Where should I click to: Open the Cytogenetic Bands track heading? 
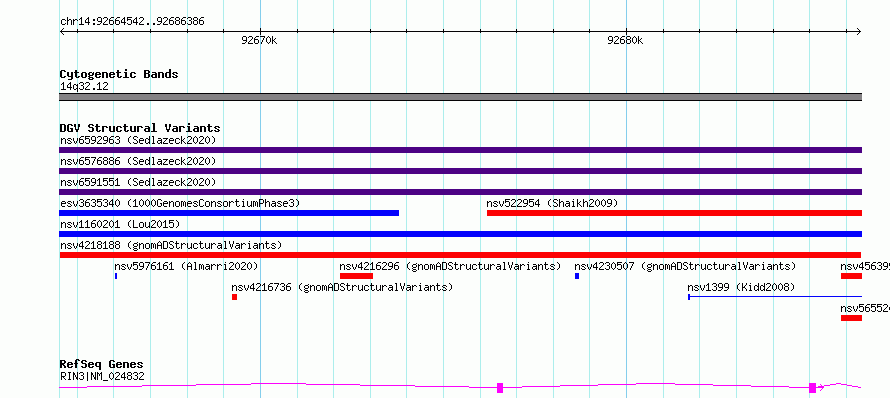[119, 74]
